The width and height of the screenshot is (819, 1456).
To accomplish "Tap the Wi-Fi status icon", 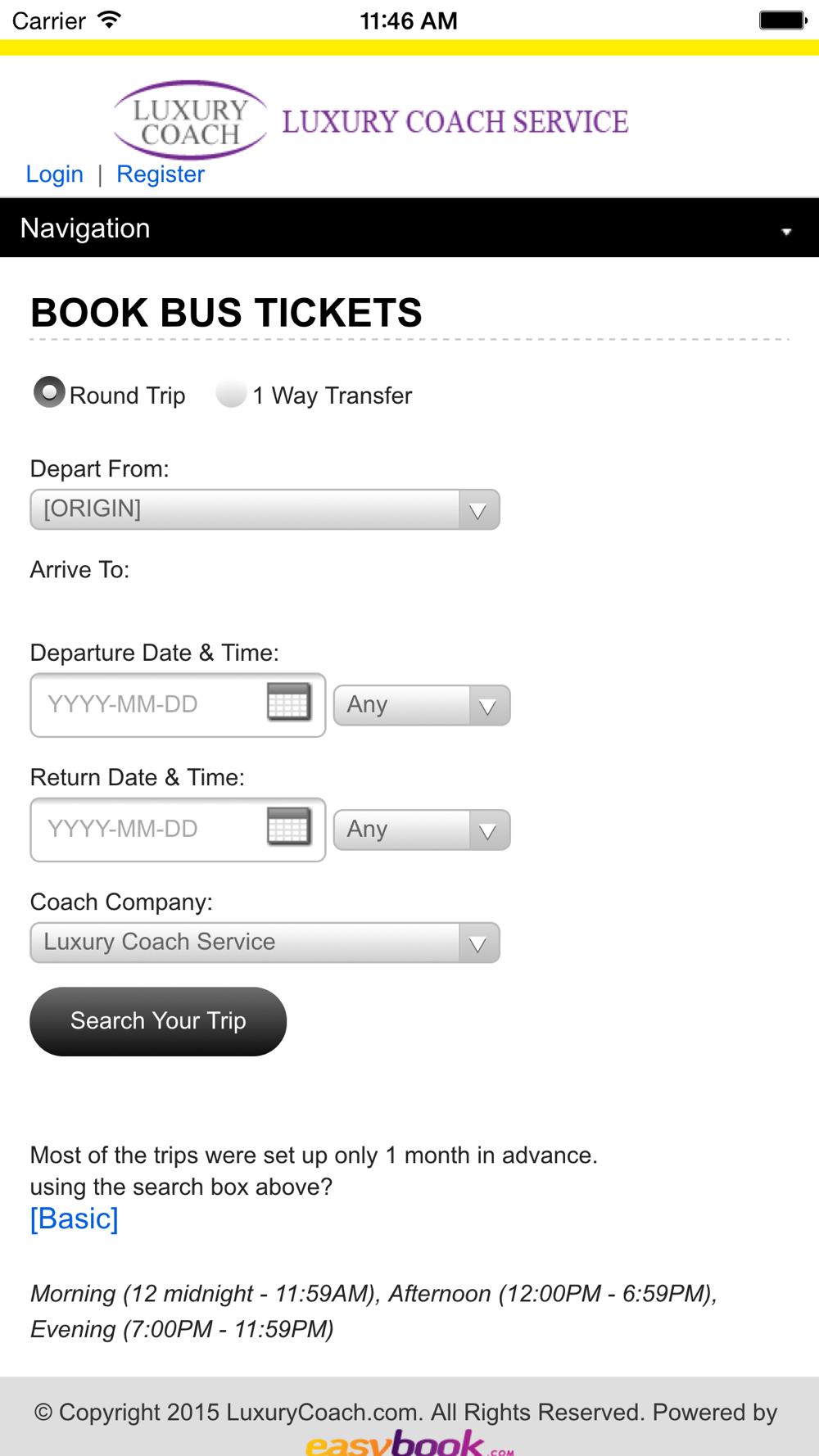I will (x=109, y=20).
